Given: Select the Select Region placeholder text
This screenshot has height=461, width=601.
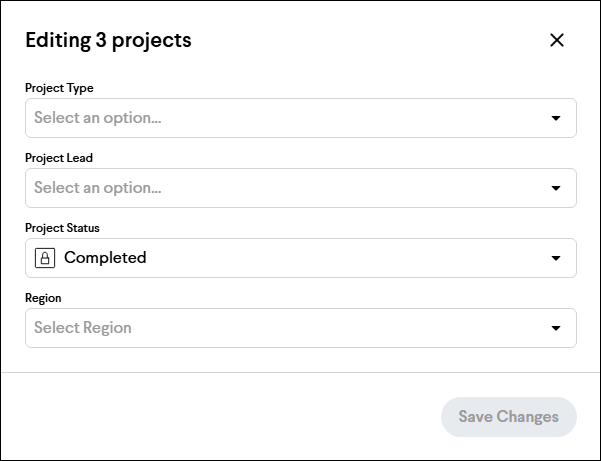Looking at the screenshot, I should tap(83, 328).
